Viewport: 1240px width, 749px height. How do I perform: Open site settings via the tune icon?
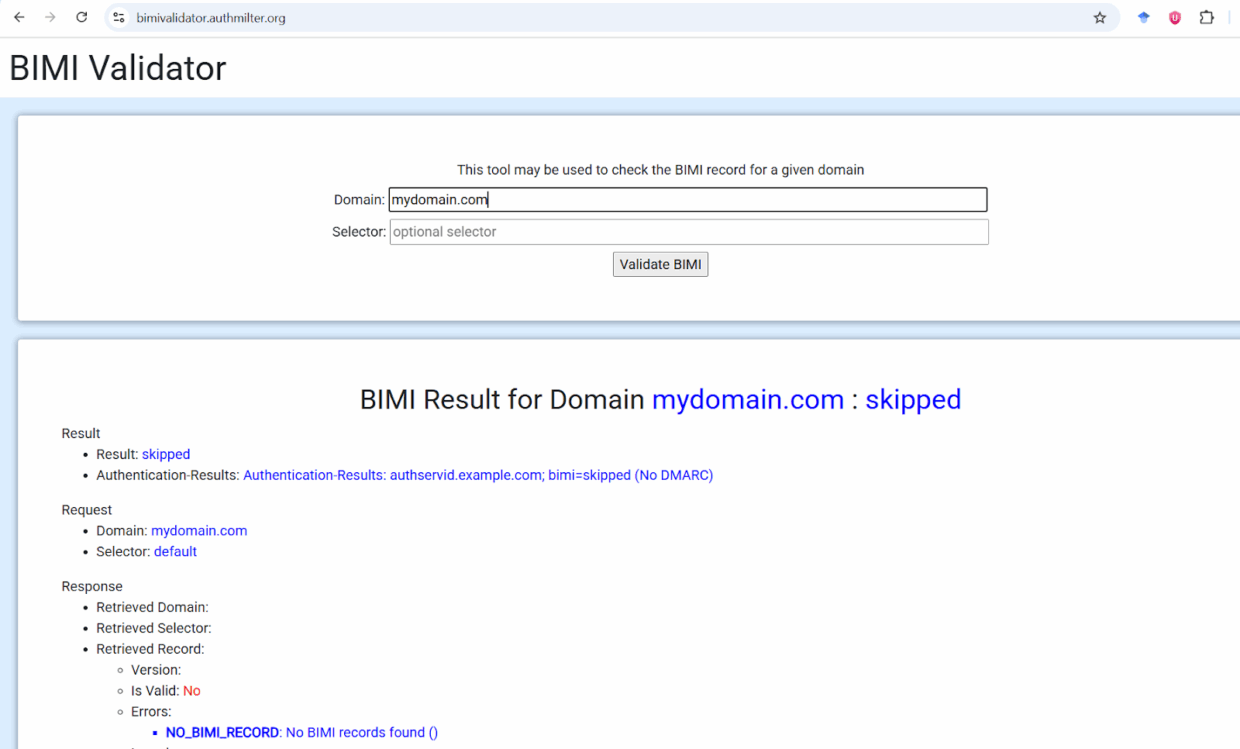117,17
